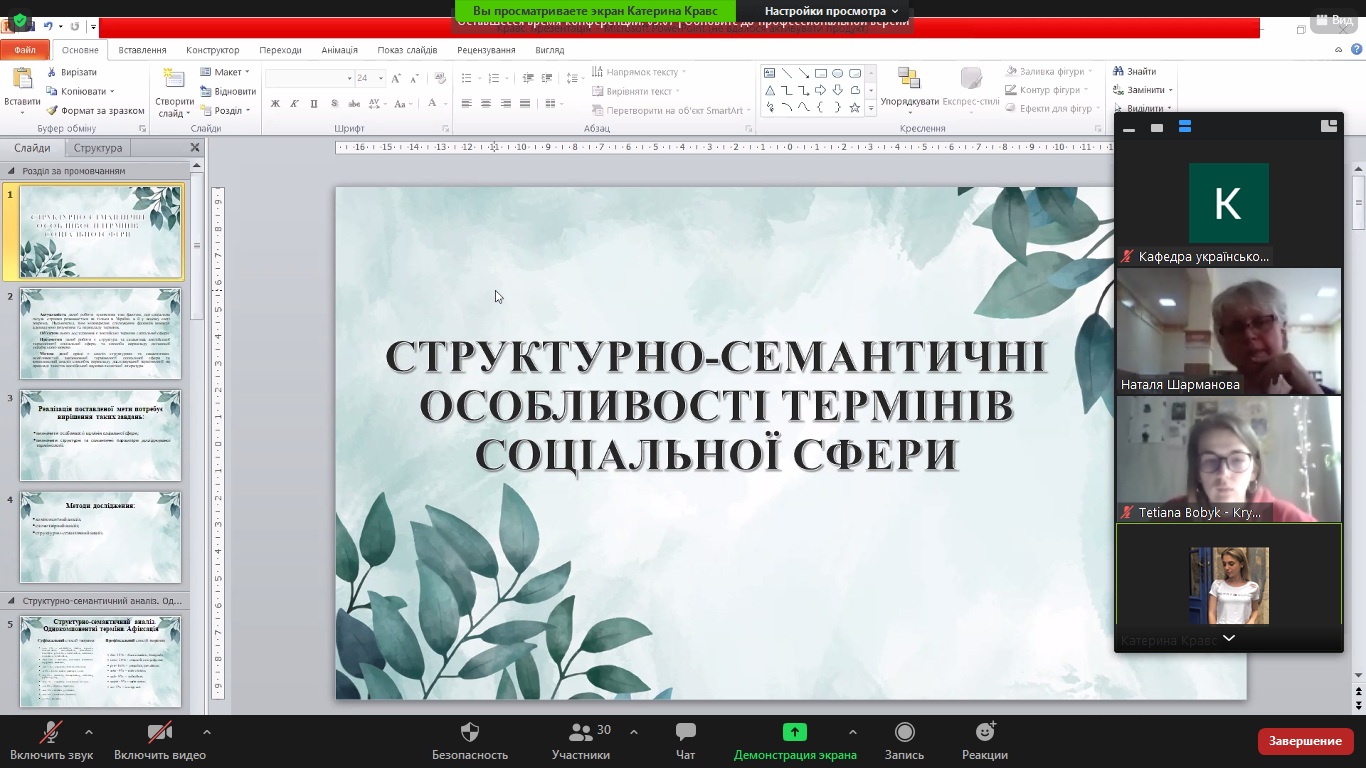Click Формат за зразком brush icon
1366x768 pixels.
52,110
